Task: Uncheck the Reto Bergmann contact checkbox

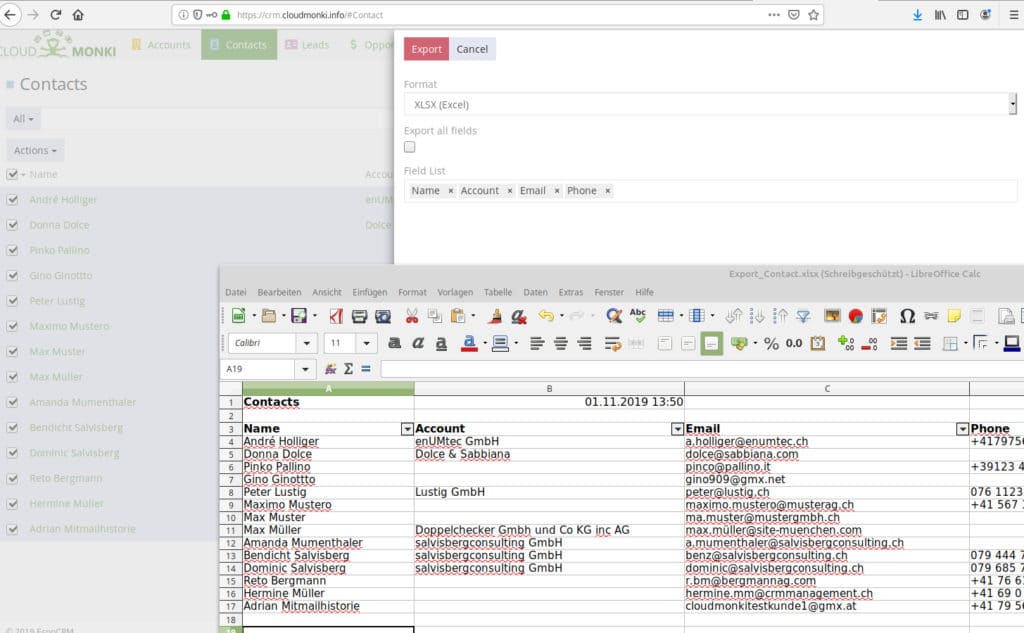Action: coord(12,478)
